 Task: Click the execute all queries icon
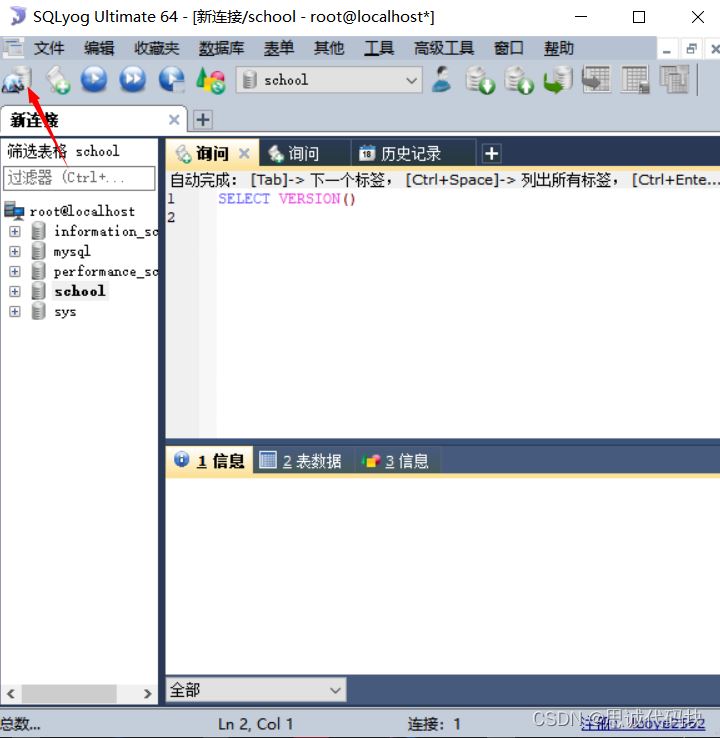point(133,80)
